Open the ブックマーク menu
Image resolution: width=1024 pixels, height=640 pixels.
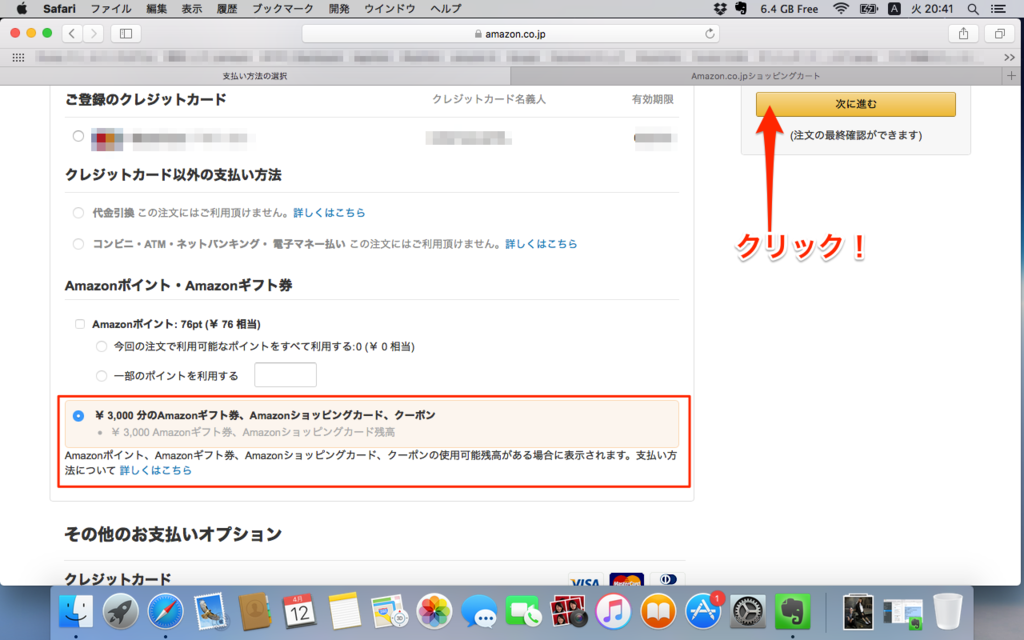coord(283,8)
